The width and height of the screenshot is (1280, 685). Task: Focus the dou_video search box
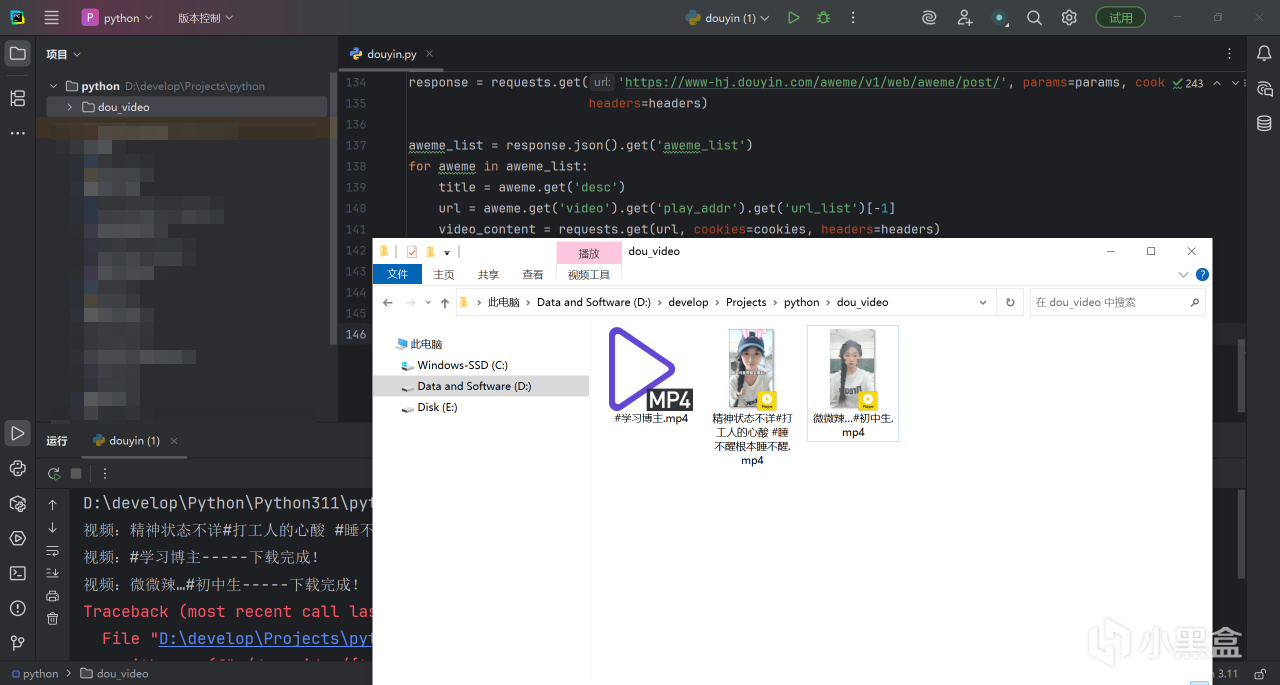[x=1118, y=302]
